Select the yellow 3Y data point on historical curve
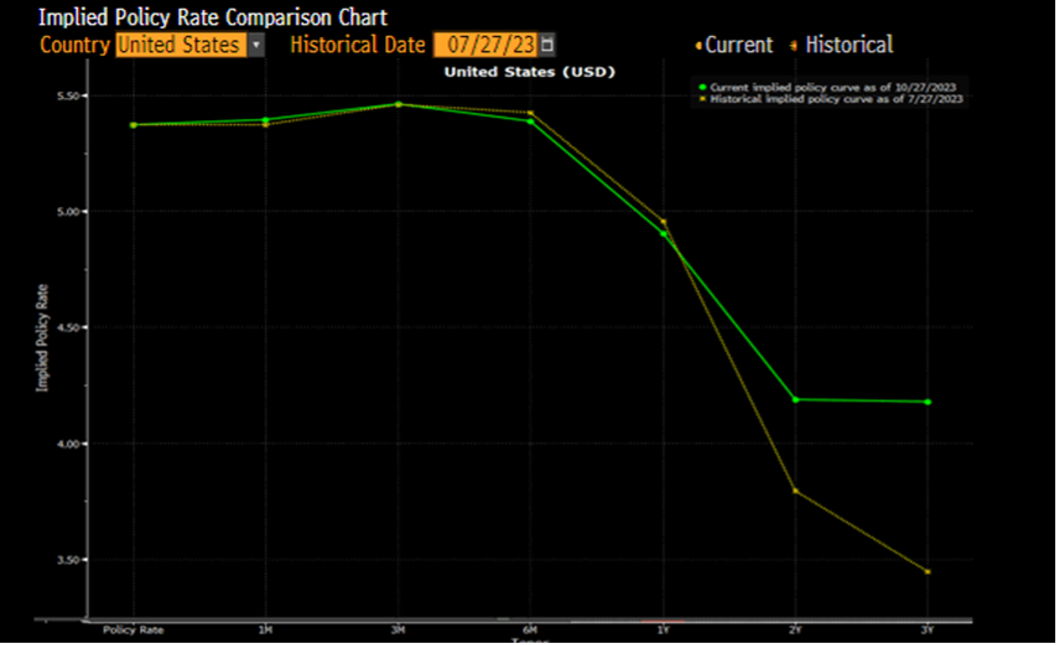This screenshot has height=645, width=1058. pyautogui.click(x=928, y=572)
